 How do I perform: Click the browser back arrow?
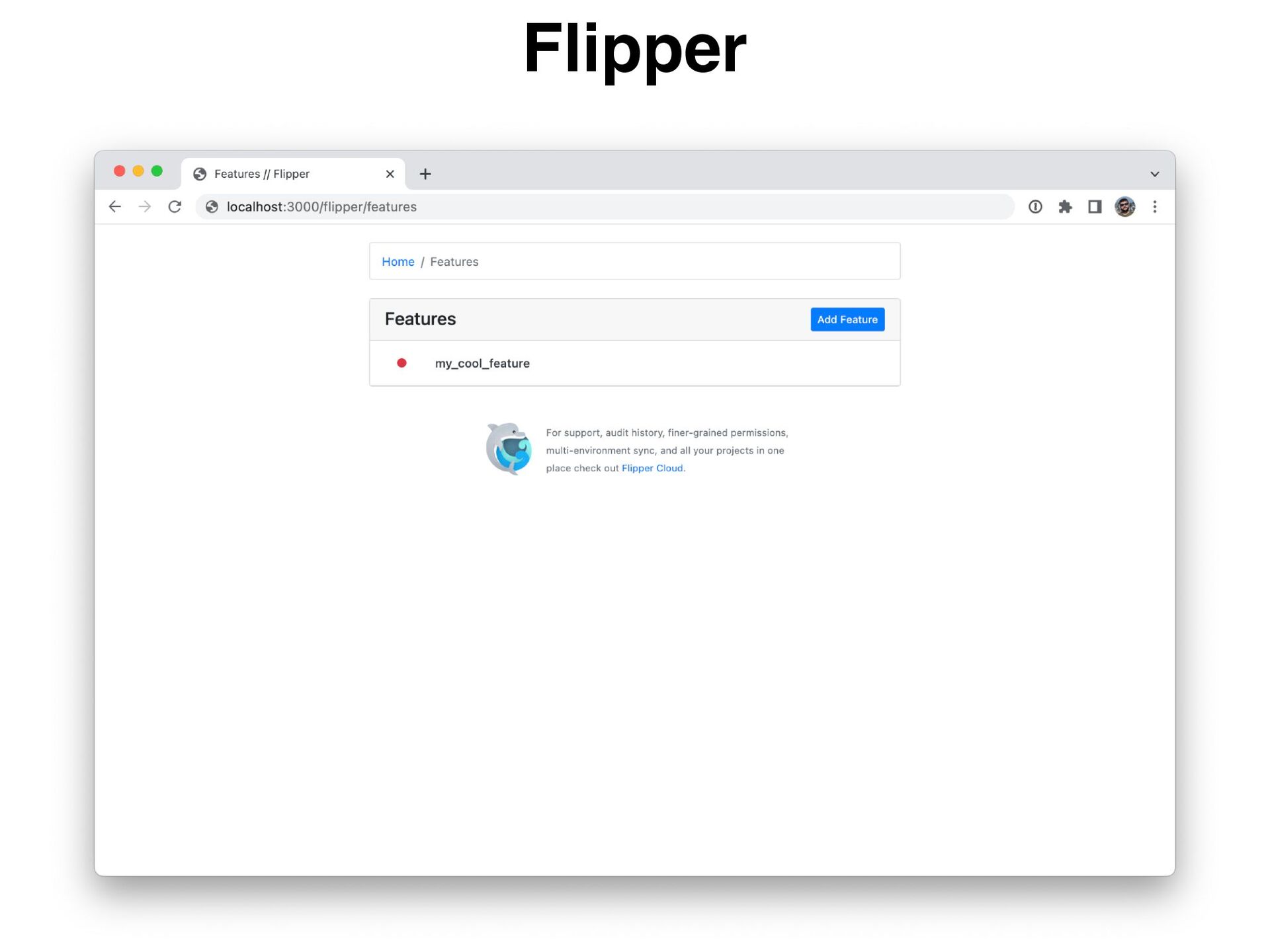point(115,207)
